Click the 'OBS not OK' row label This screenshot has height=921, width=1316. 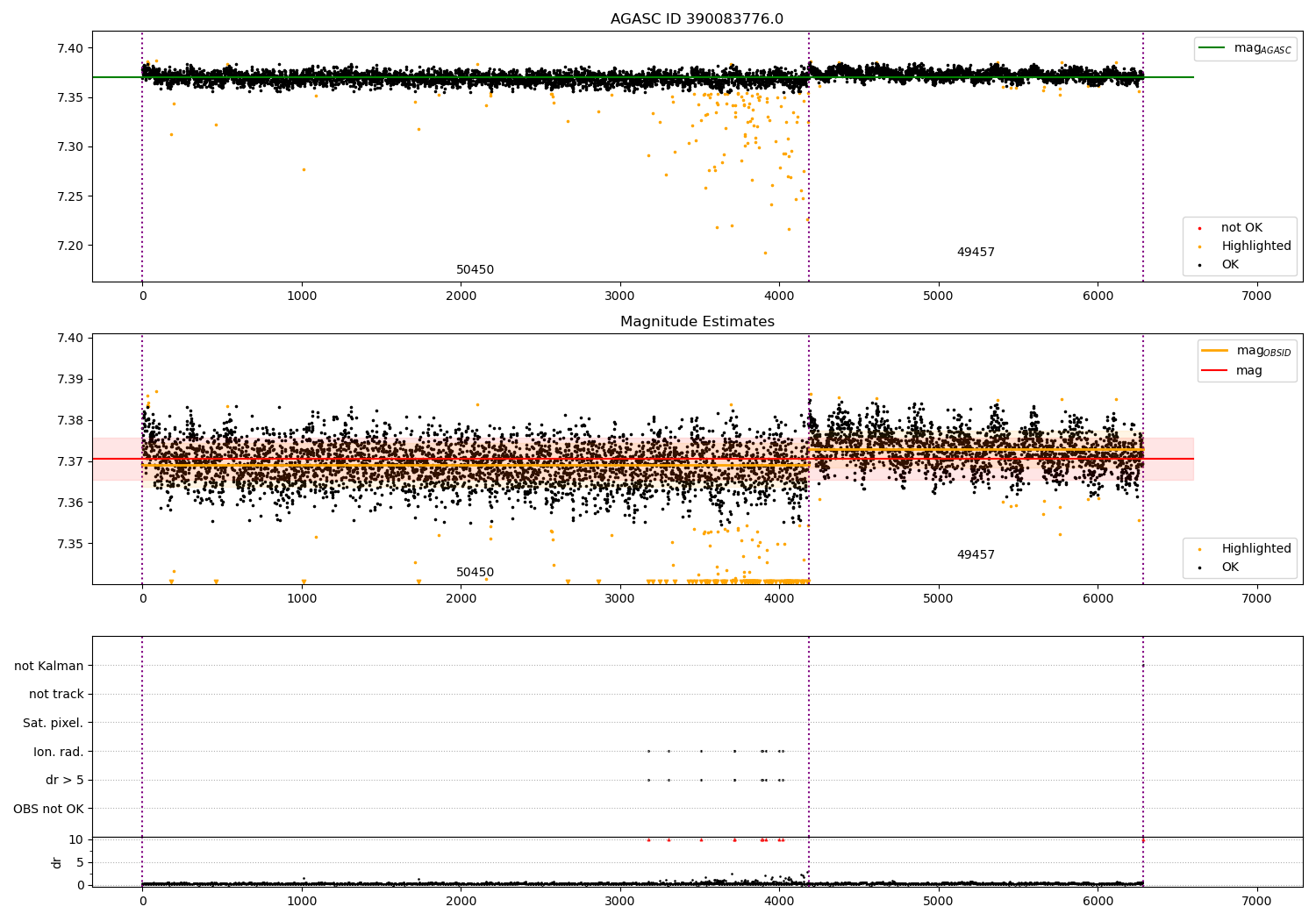coord(48,808)
